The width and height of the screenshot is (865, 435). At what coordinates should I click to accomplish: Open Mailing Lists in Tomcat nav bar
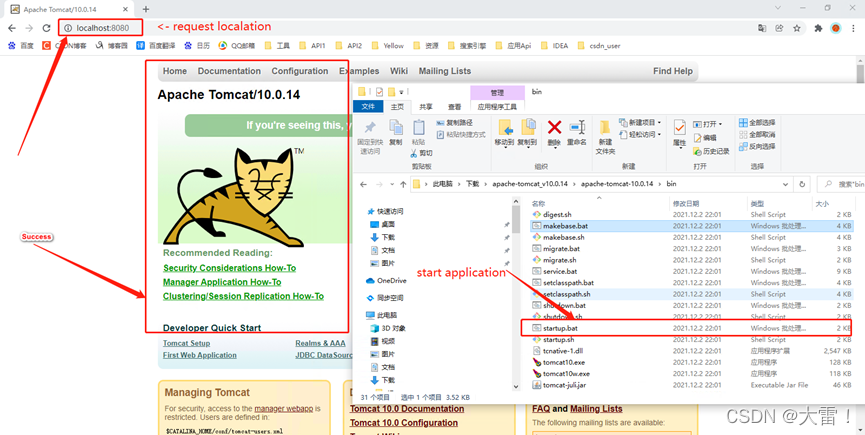[445, 71]
